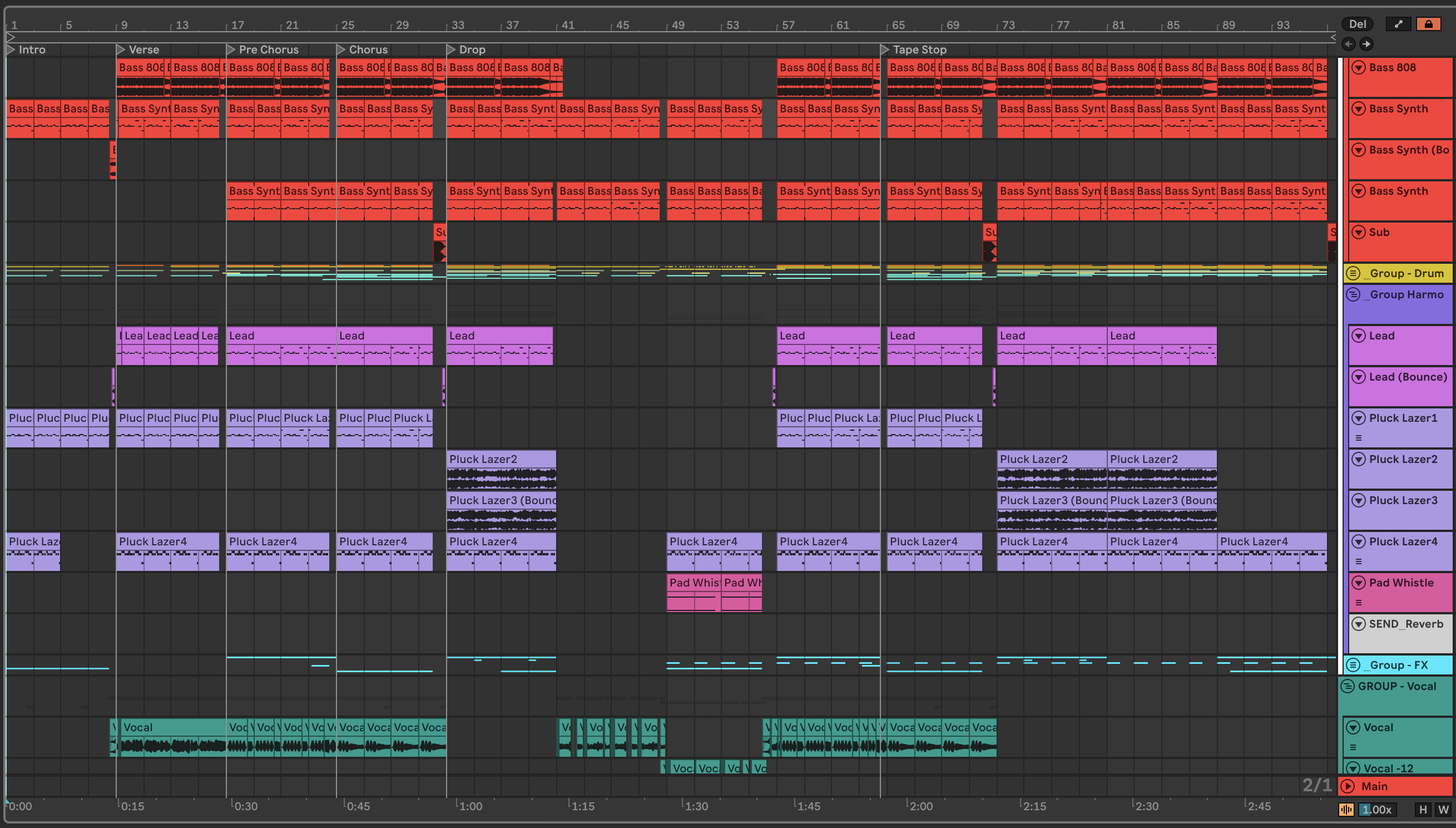
Task: Toggle the automation lock button
Action: pos(1428,24)
